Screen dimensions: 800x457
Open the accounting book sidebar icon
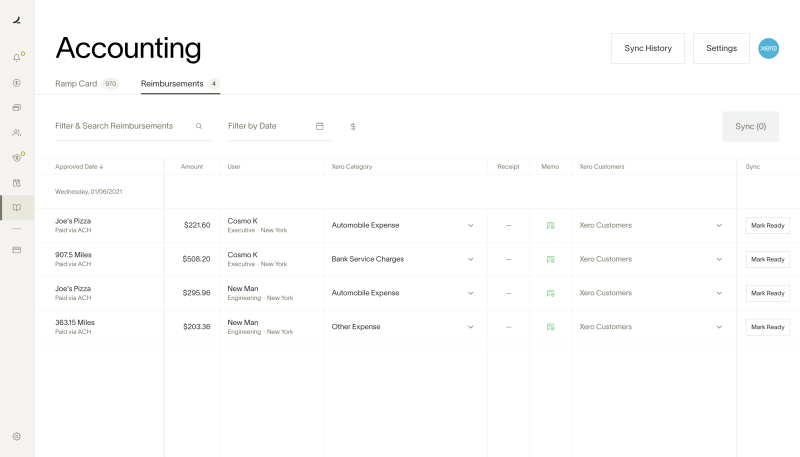17,208
